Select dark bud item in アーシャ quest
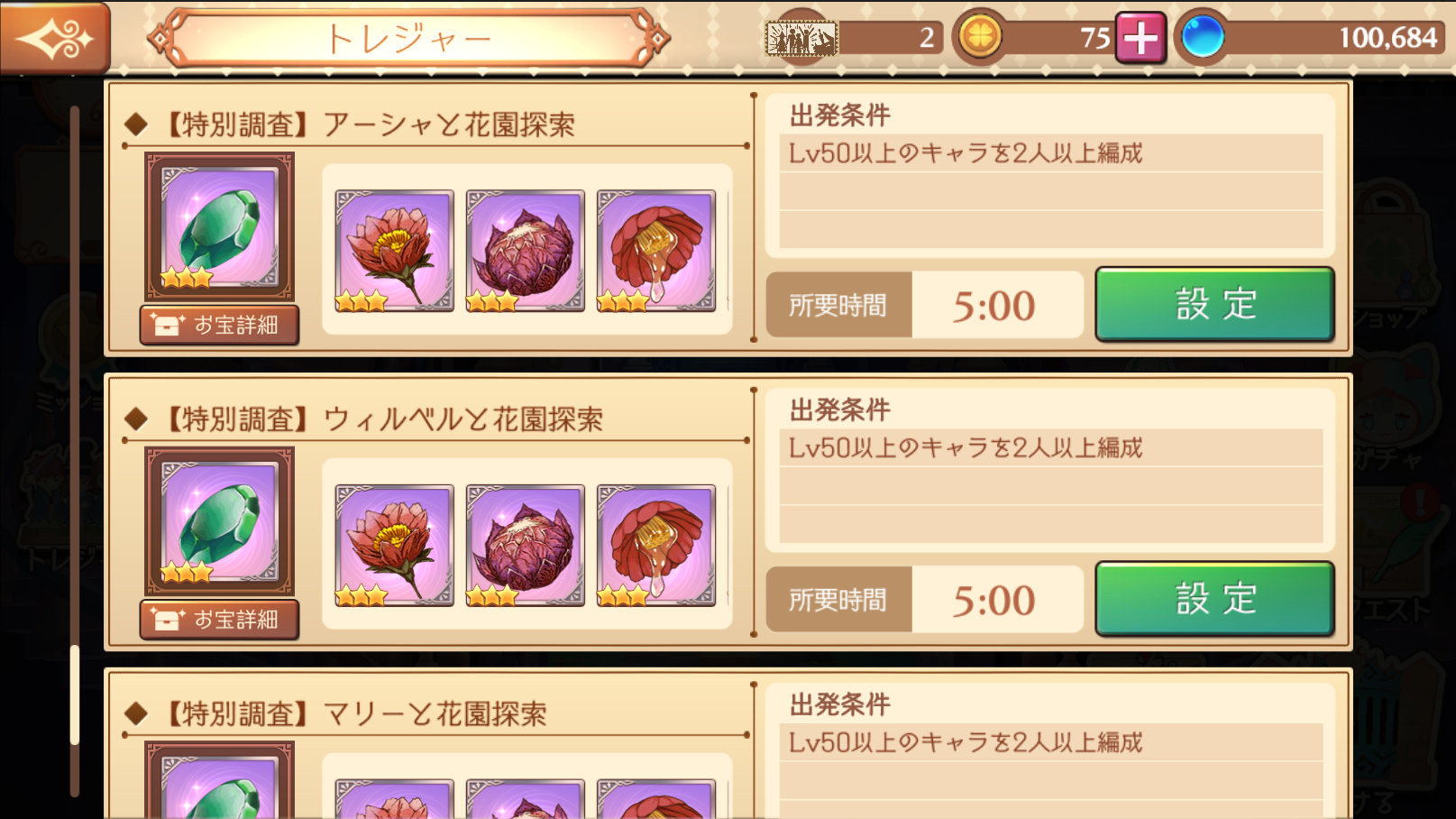The image size is (1456, 819). [x=525, y=251]
